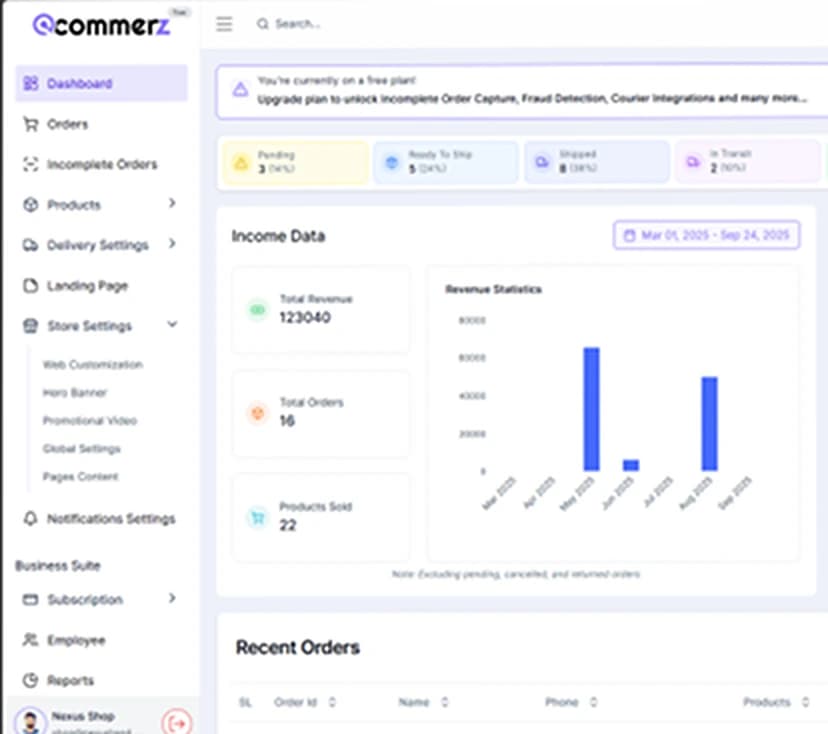This screenshot has height=734, width=828.
Task: Click the Products Sold cart icon
Action: point(258,517)
